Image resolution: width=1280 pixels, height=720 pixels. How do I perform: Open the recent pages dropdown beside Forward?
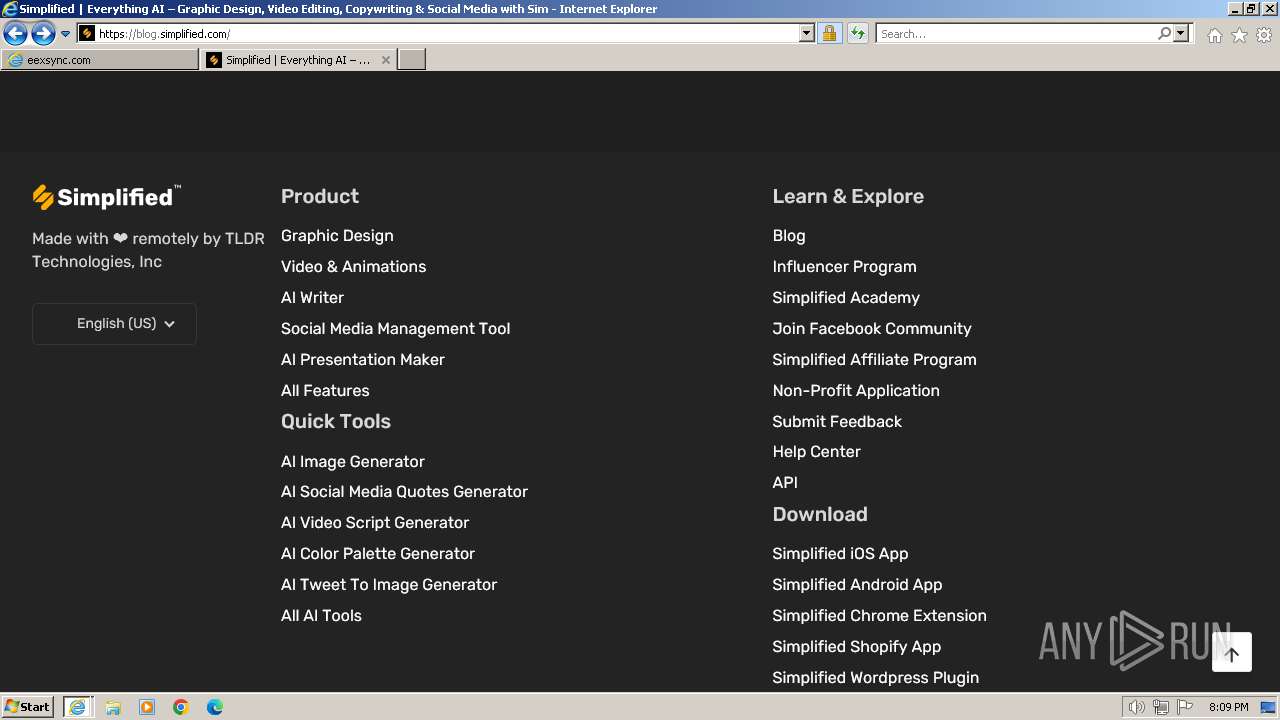coord(66,34)
